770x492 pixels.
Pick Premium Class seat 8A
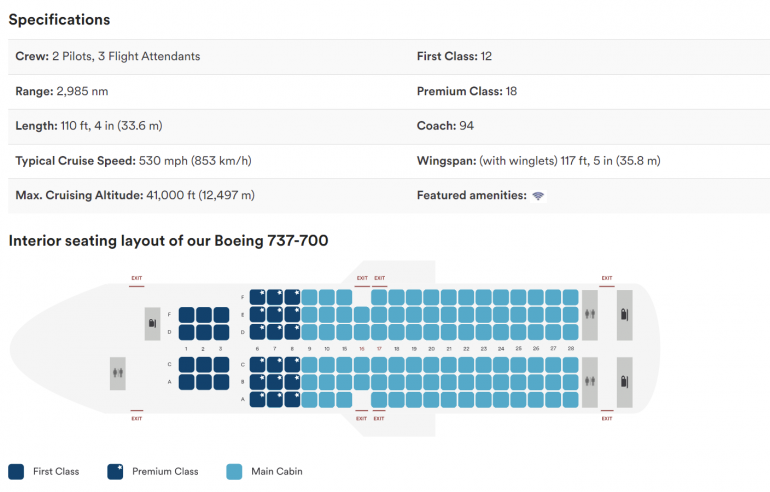pyautogui.click(x=292, y=399)
